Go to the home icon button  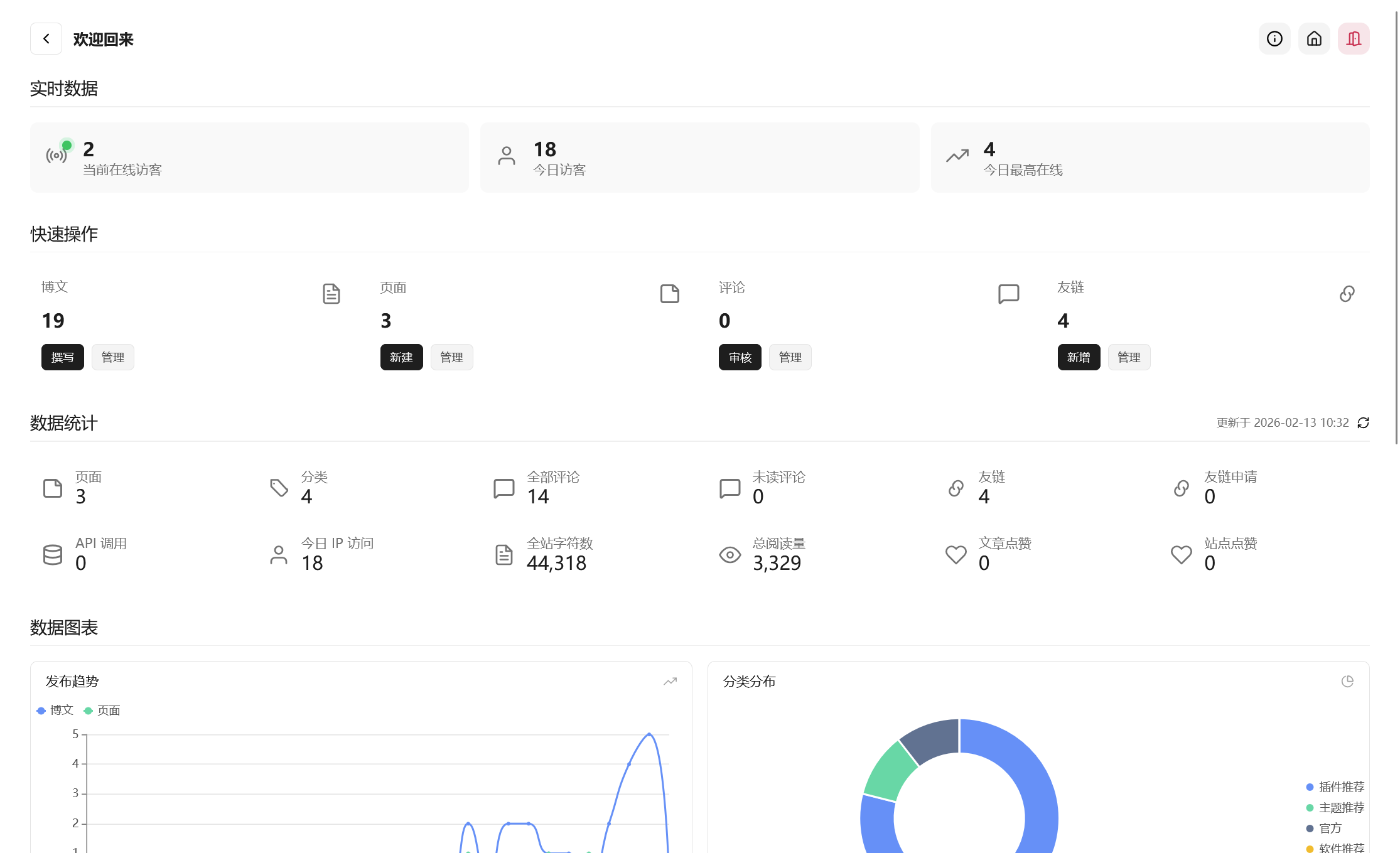(1314, 39)
